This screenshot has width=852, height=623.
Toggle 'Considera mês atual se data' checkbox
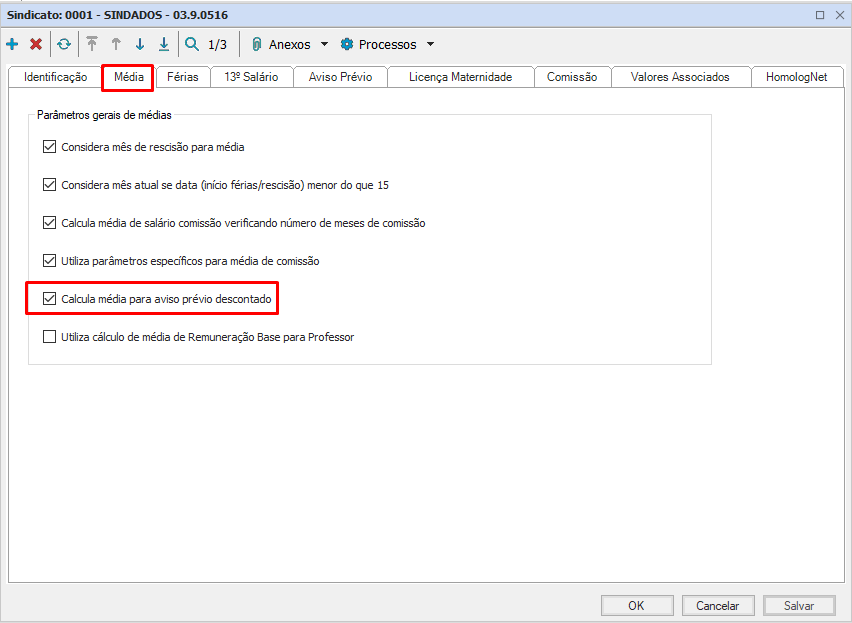(x=49, y=185)
